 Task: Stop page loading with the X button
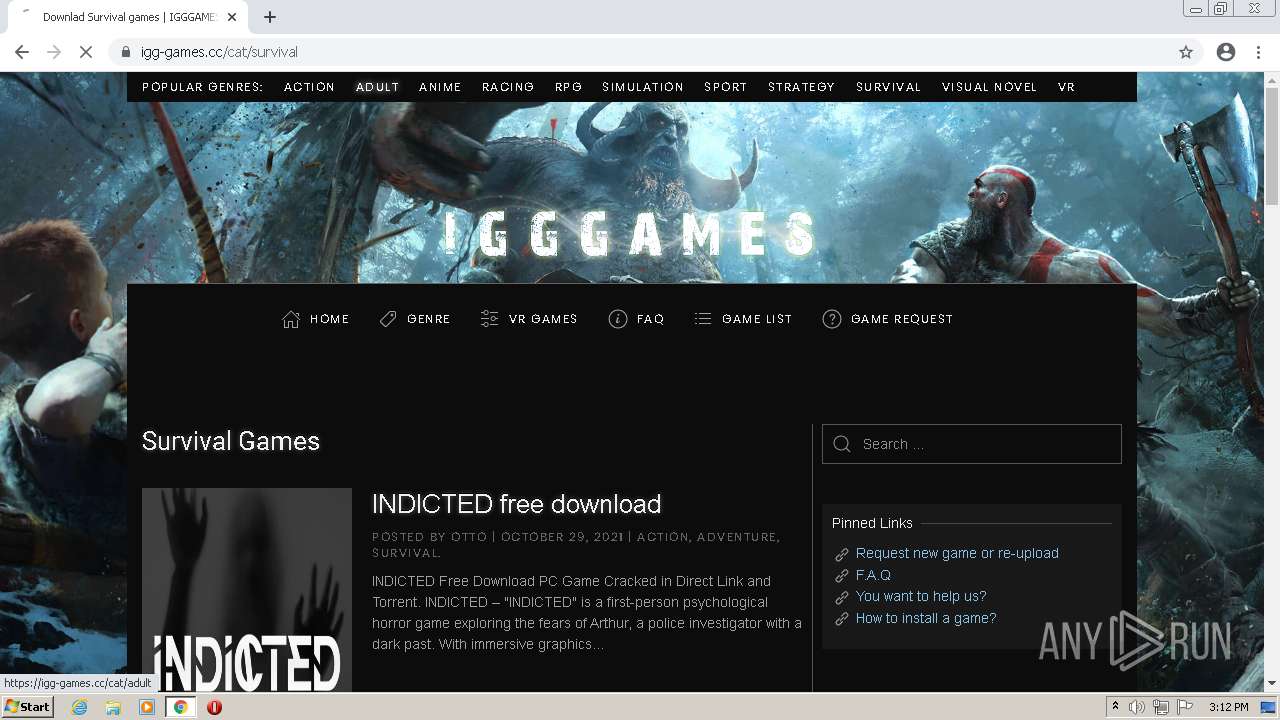[86, 52]
